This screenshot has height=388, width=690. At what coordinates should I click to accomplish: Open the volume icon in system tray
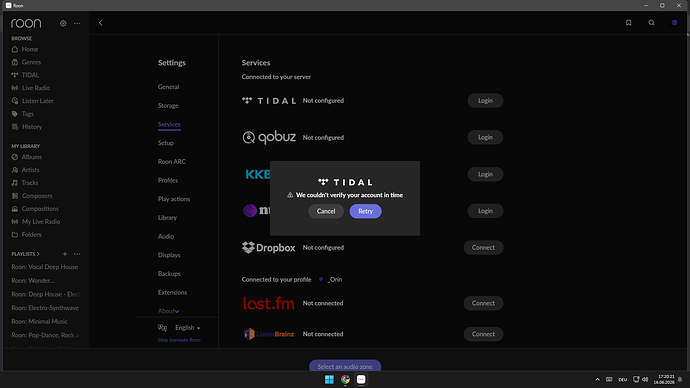coord(645,379)
